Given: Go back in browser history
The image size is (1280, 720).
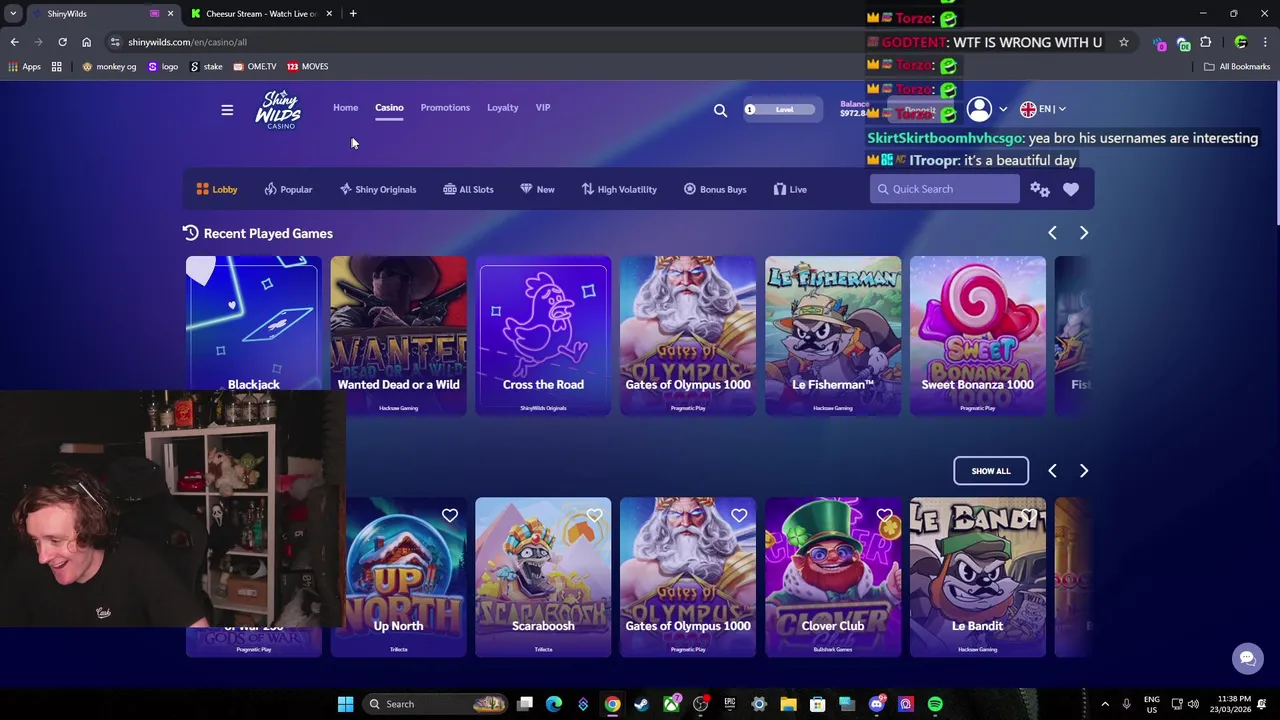Looking at the screenshot, I should [14, 42].
